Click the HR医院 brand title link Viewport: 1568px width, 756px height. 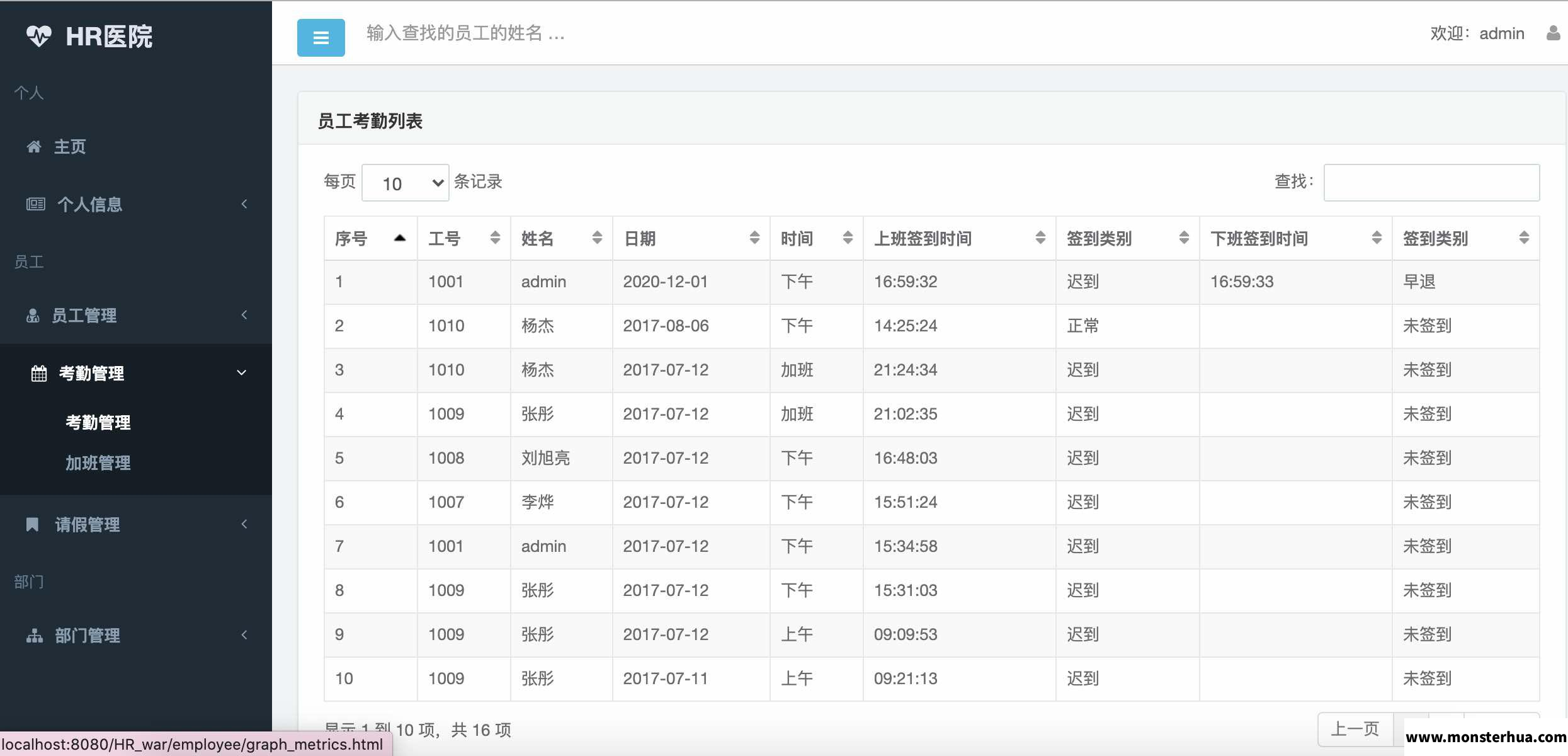[109, 37]
